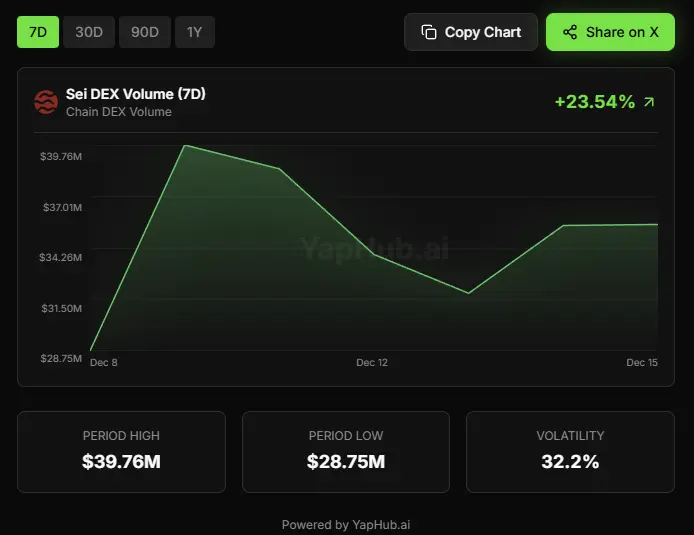Select the 7D time range tab
The height and width of the screenshot is (535, 694).
pos(38,32)
